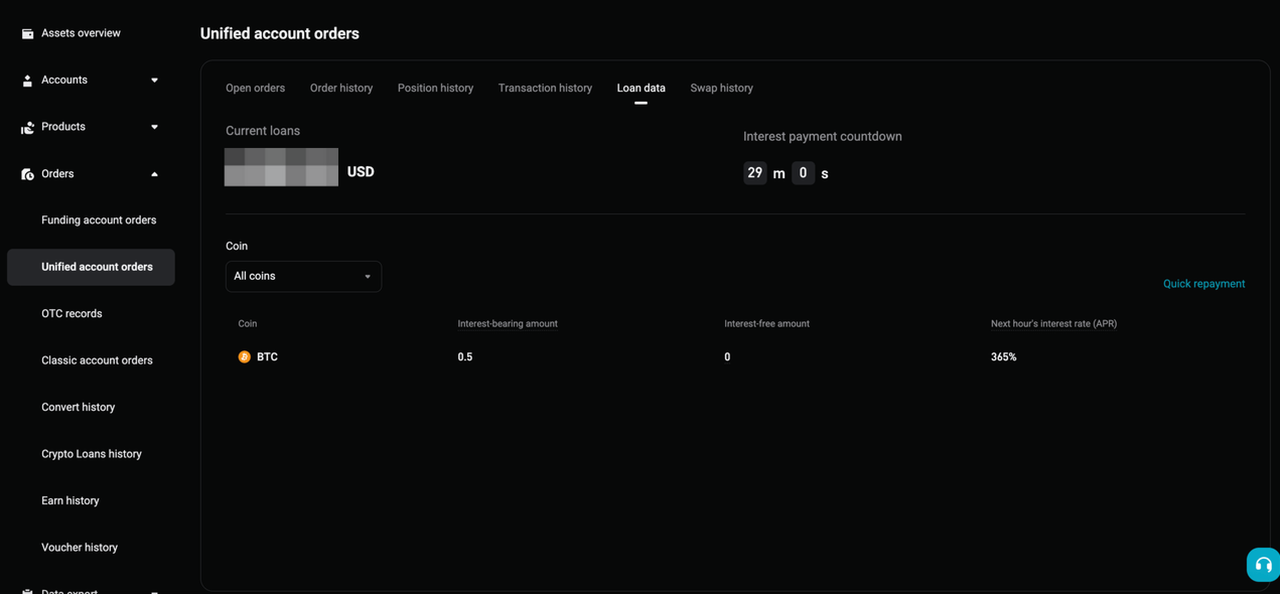1280x594 pixels.
Task: Switch to the Transaction history tab
Action: coord(545,88)
